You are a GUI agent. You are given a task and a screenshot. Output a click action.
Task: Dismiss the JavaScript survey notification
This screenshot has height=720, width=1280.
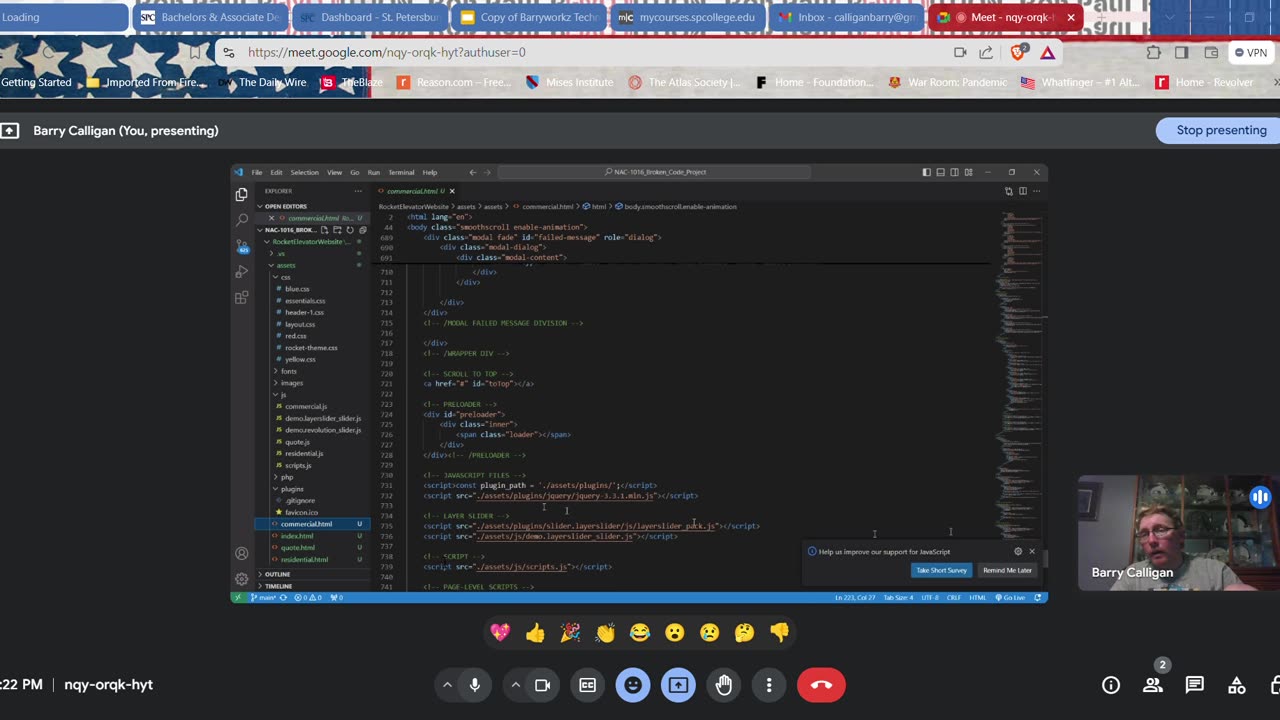tap(1032, 551)
